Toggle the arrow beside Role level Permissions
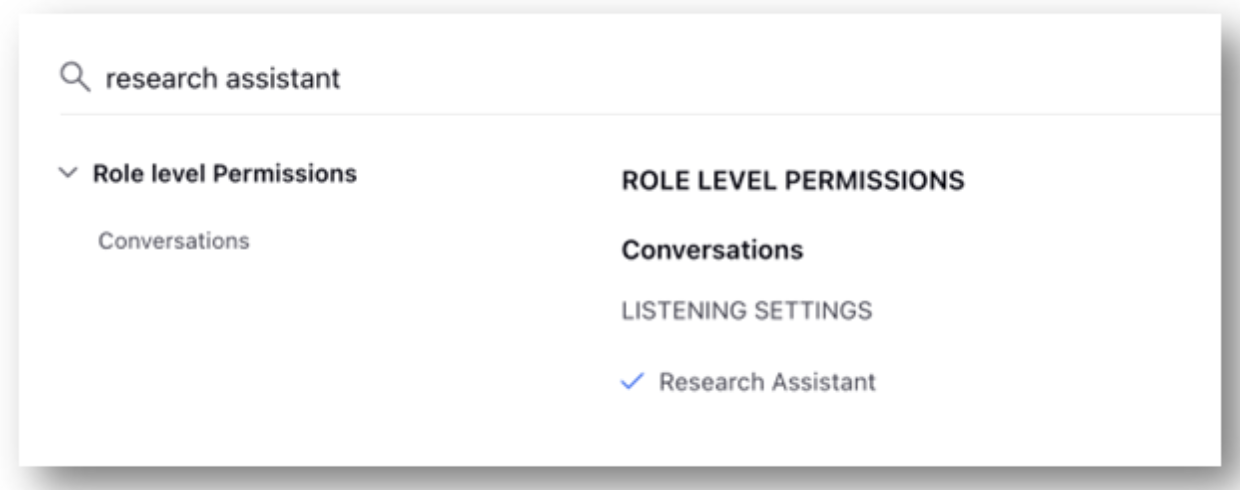The image size is (1240, 490). pos(68,174)
